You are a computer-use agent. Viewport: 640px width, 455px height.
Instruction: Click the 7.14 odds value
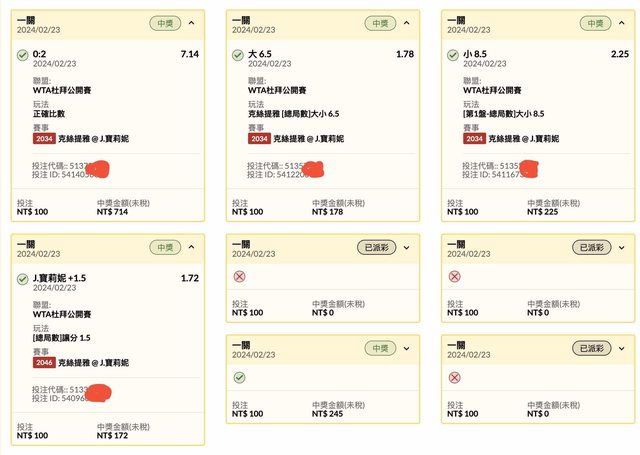(x=189, y=54)
